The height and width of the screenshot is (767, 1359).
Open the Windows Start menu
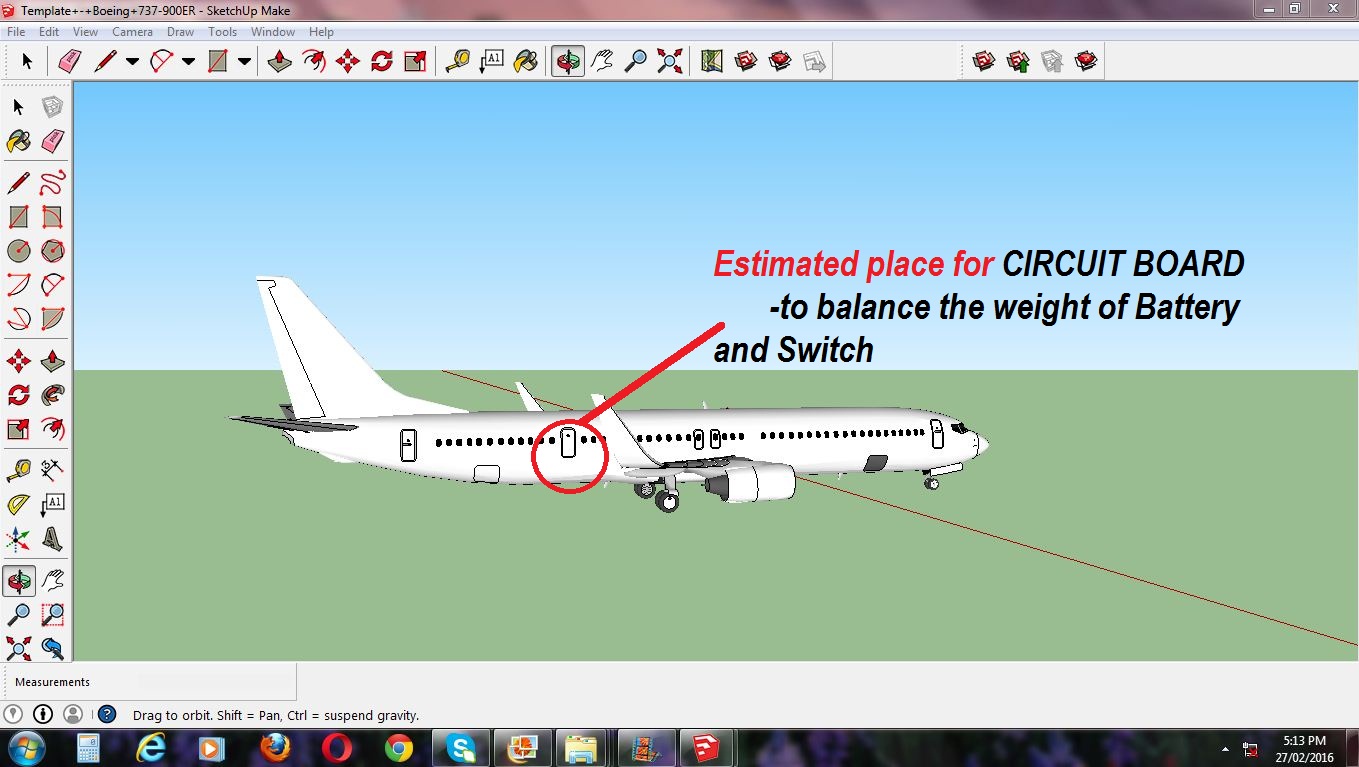pos(25,748)
